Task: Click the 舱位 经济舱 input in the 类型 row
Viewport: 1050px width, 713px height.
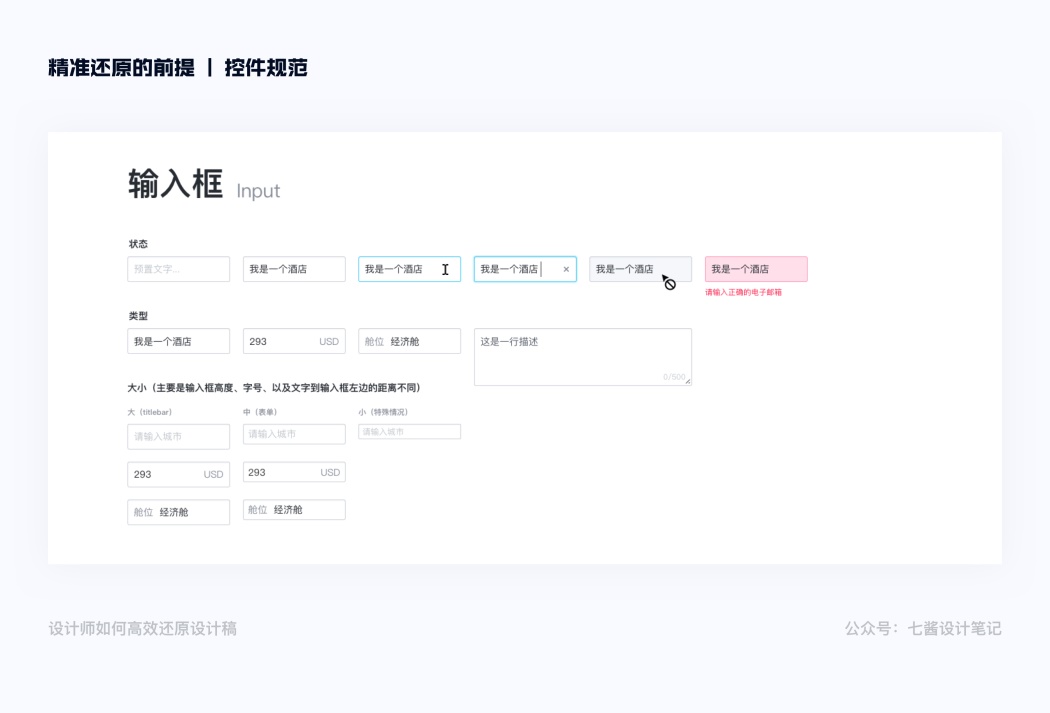Action: [409, 341]
